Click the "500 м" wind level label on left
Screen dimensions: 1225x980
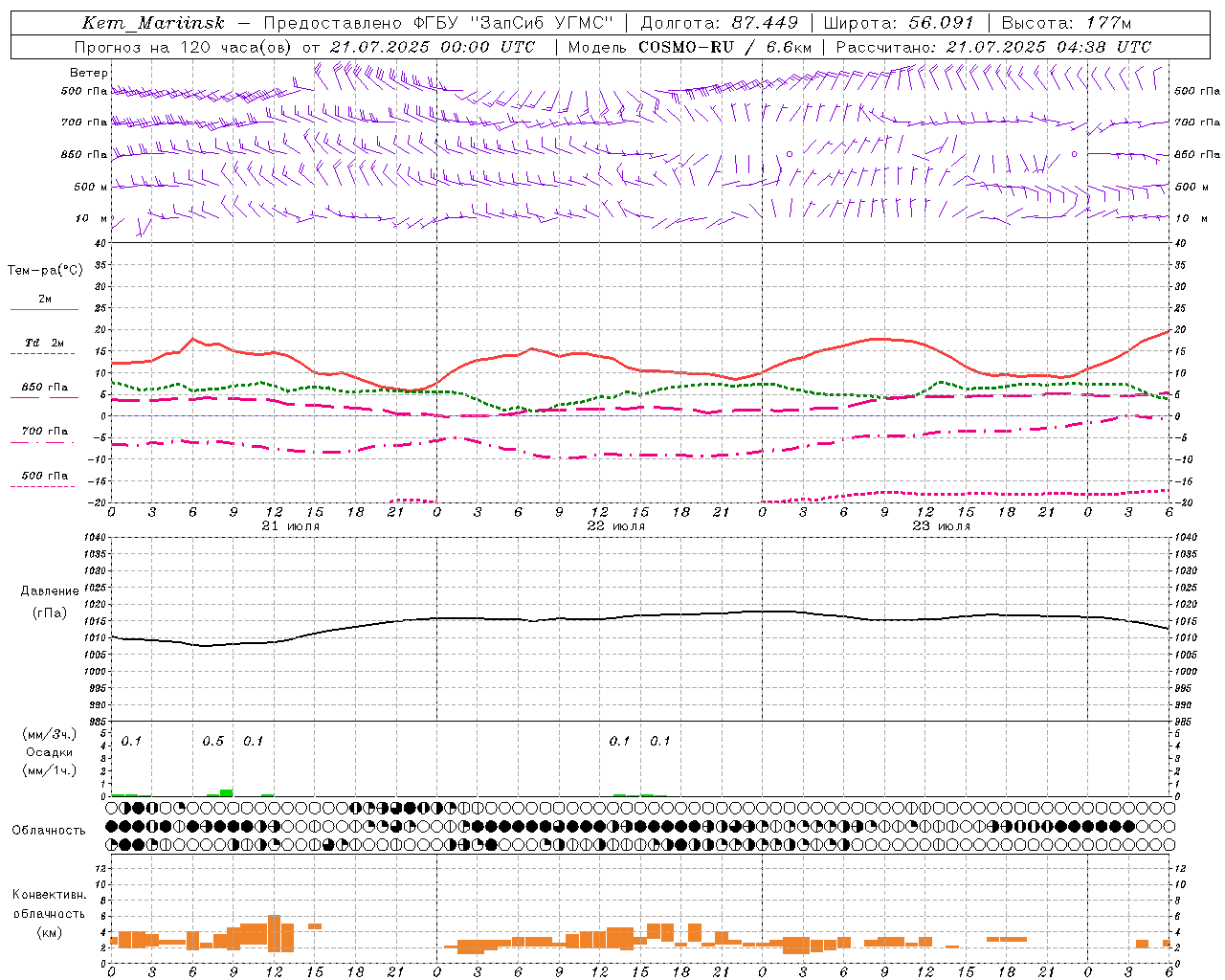point(91,187)
